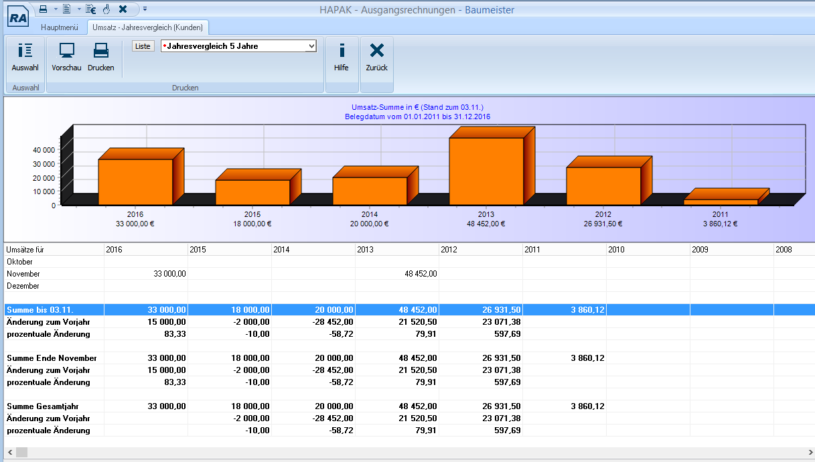Click the November 2013 value 48 452,00
This screenshot has height=462, width=815.
[420, 274]
